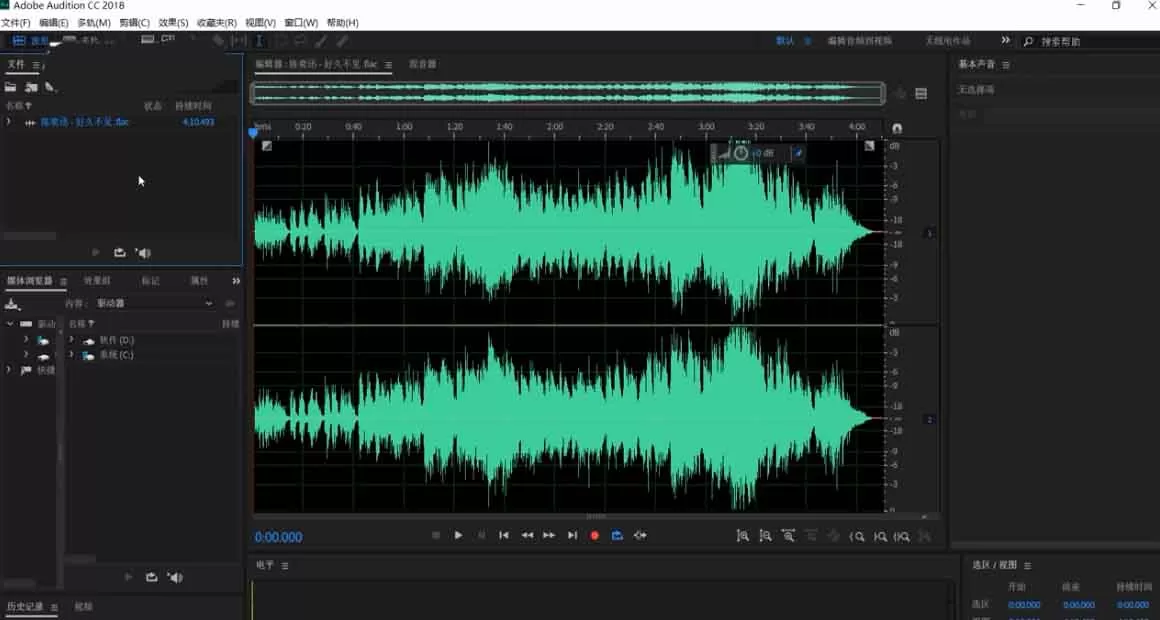Open the 收藏夹(R) menu
Image resolution: width=1160 pixels, height=620 pixels.
point(217,23)
